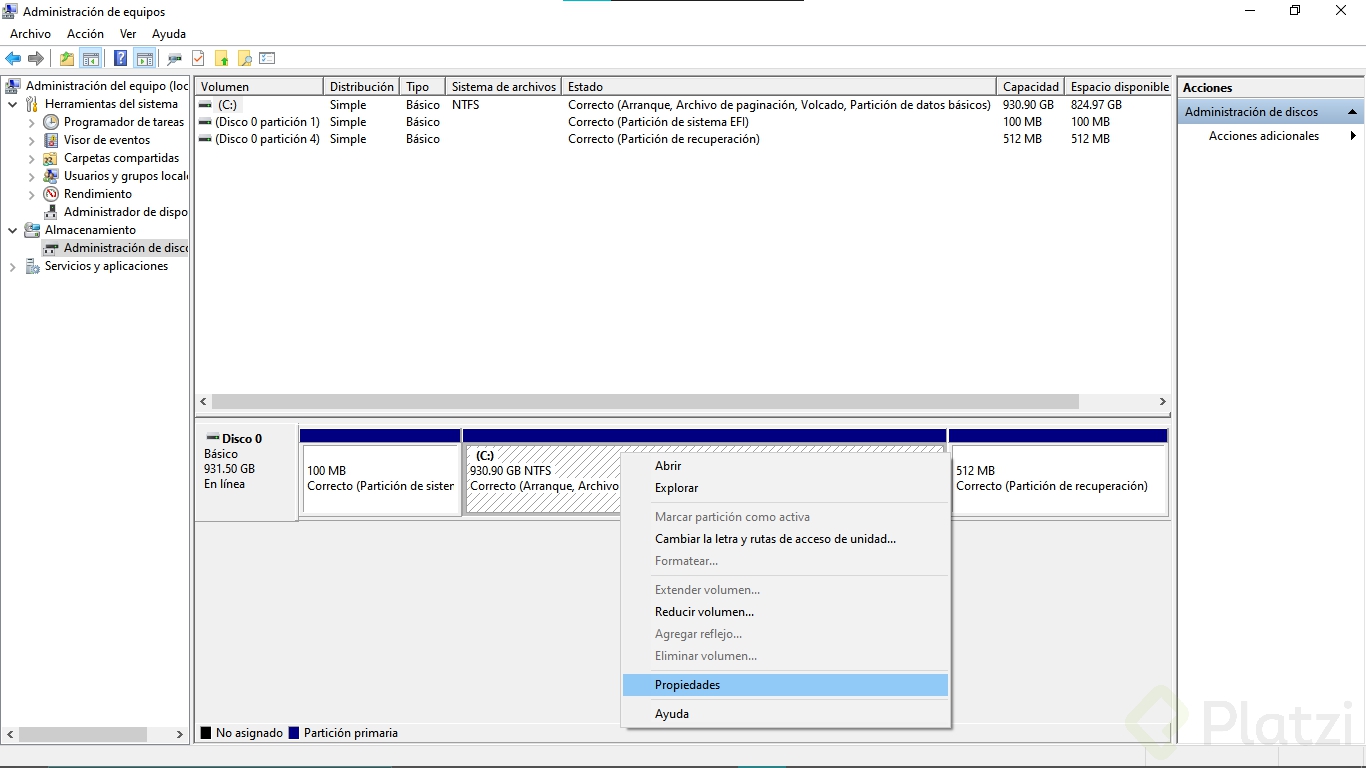Click the 824.97 GB free space cell
This screenshot has width=1366, height=768.
click(1096, 105)
